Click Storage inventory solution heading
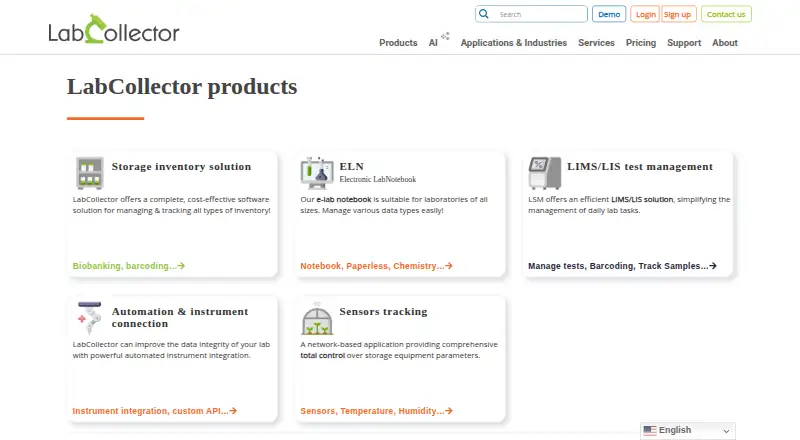 pos(181,166)
